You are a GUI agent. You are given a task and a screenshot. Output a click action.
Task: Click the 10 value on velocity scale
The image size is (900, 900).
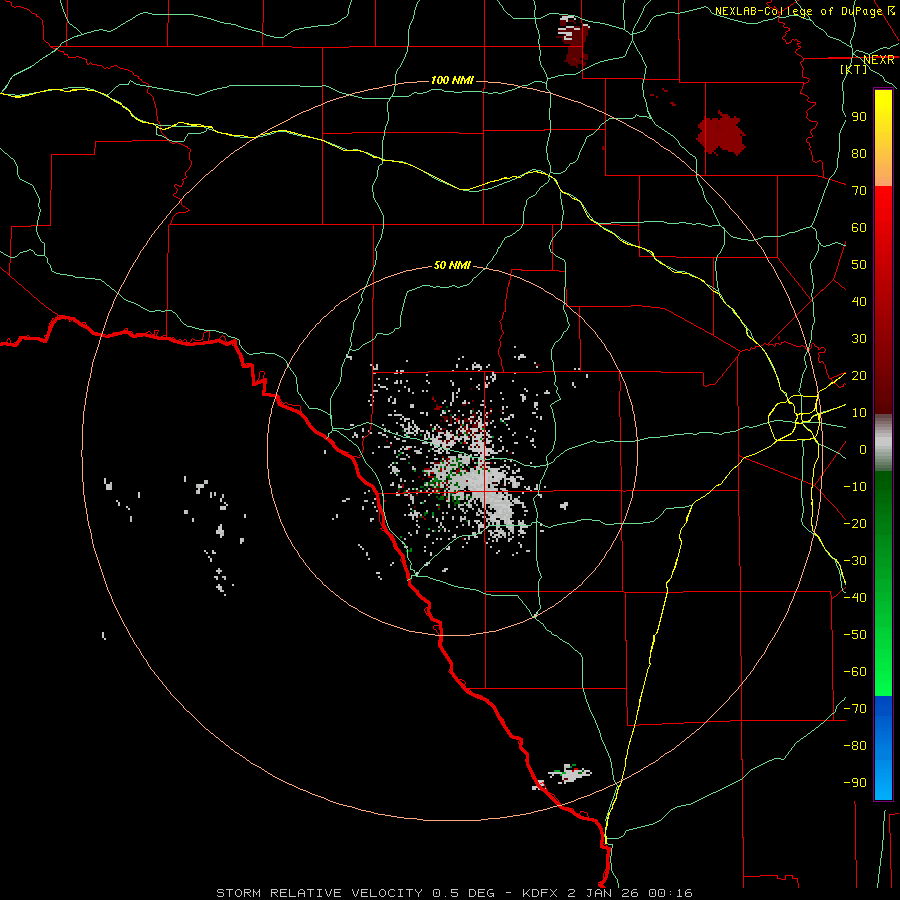point(859,413)
